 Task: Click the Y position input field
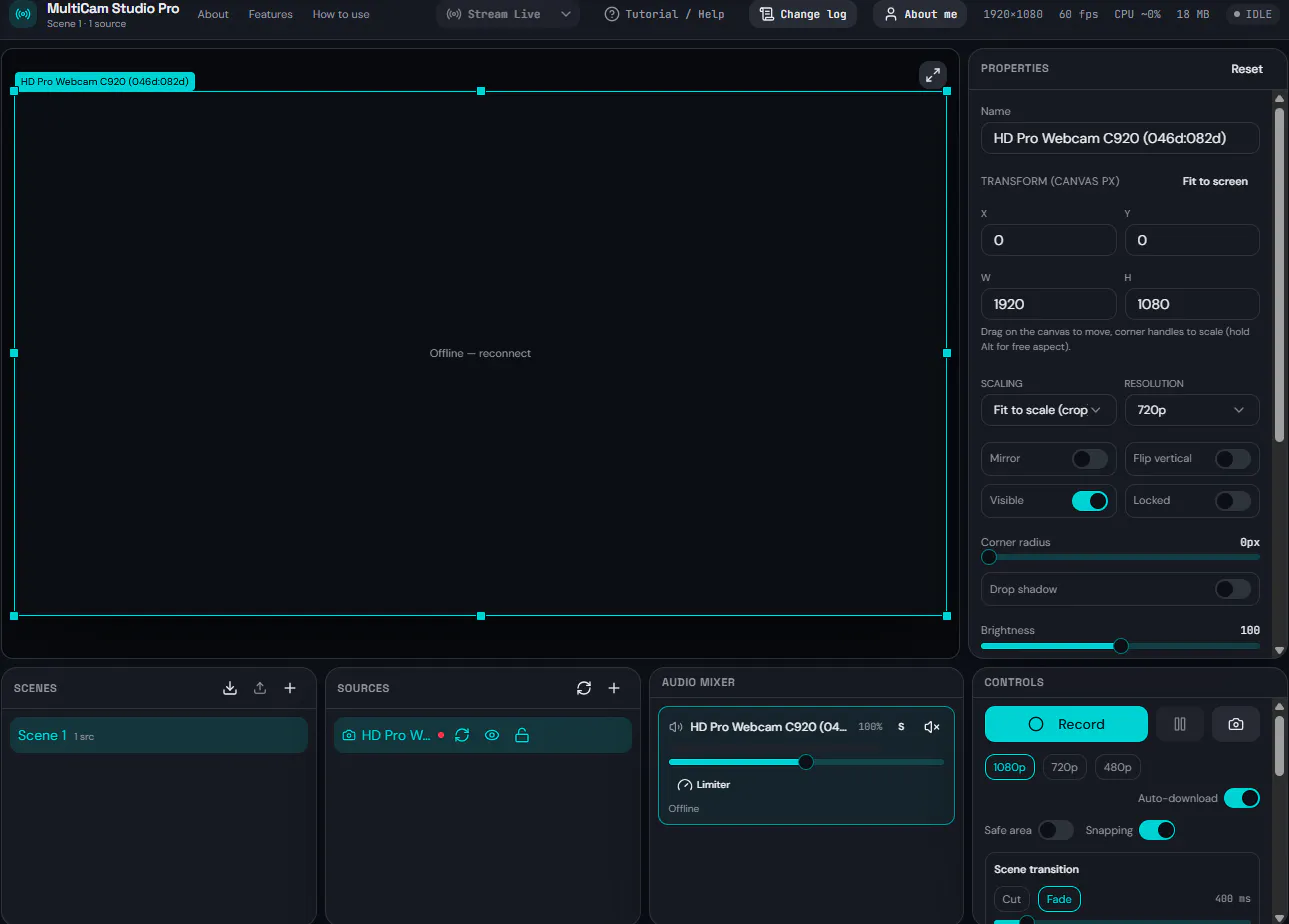1192,240
